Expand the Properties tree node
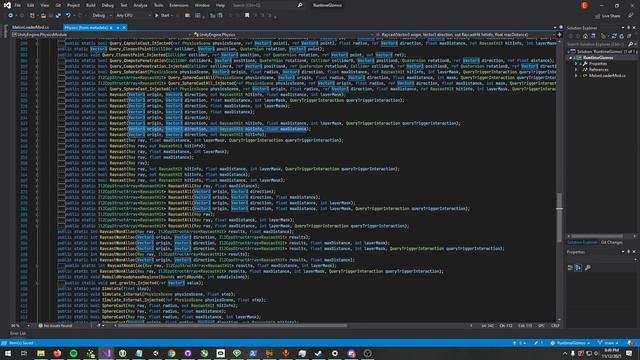This screenshot has width=640, height=360. coord(576,64)
